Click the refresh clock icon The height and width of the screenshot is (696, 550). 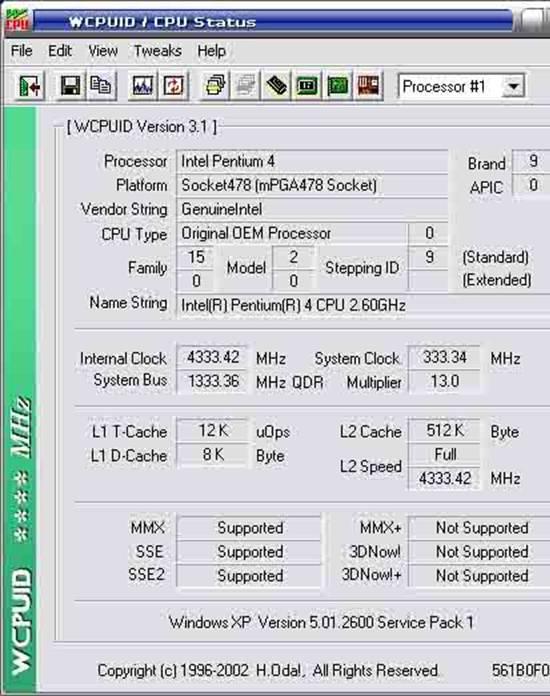pos(174,85)
